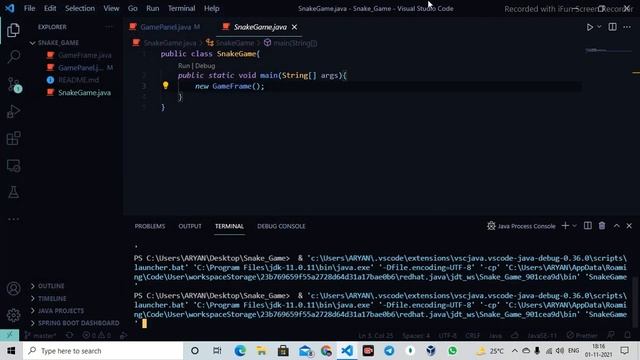Open the Run and Debug view
Viewport: 640px width, 360px height.
tap(13, 111)
